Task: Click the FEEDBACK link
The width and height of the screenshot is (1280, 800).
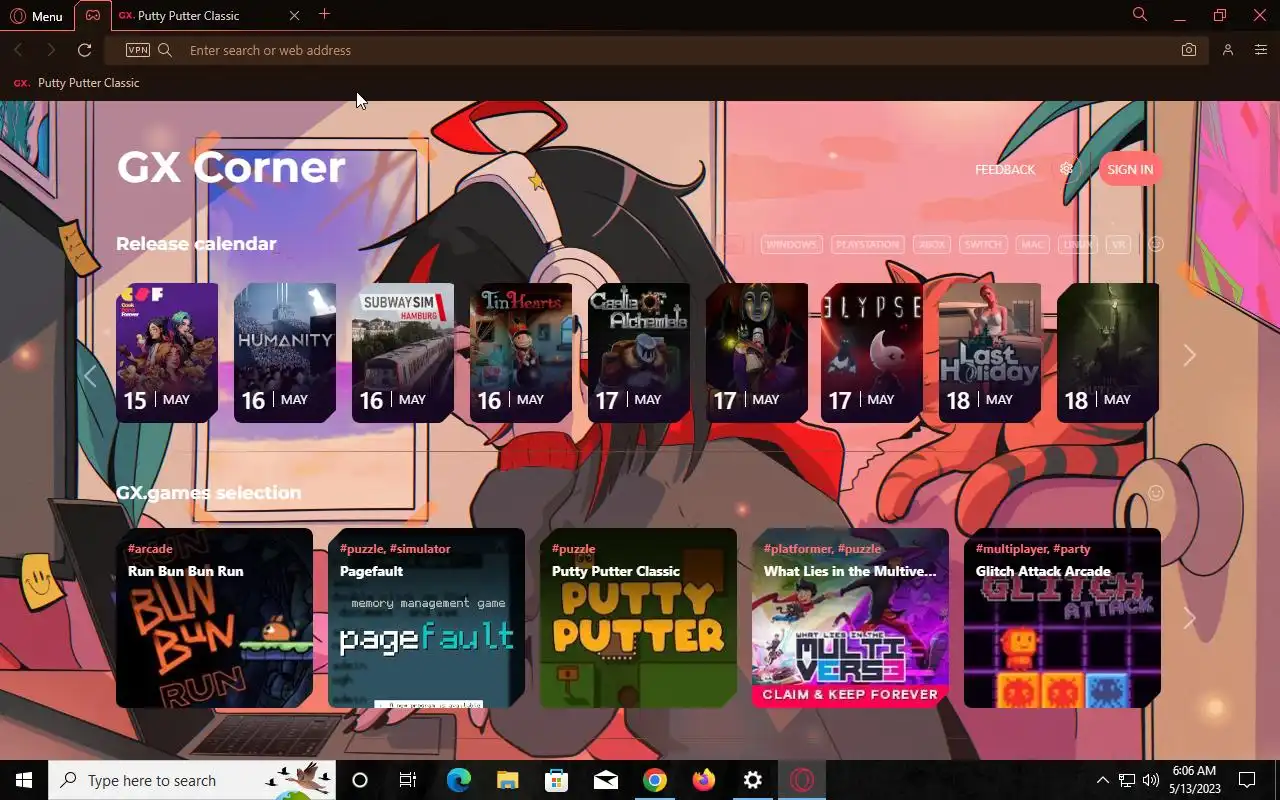Action: [1005, 170]
